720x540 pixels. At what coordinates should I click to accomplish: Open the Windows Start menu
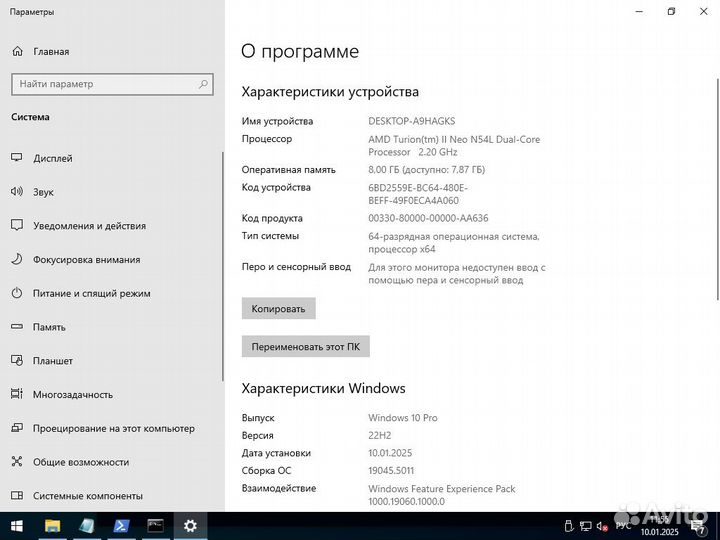coord(17,526)
